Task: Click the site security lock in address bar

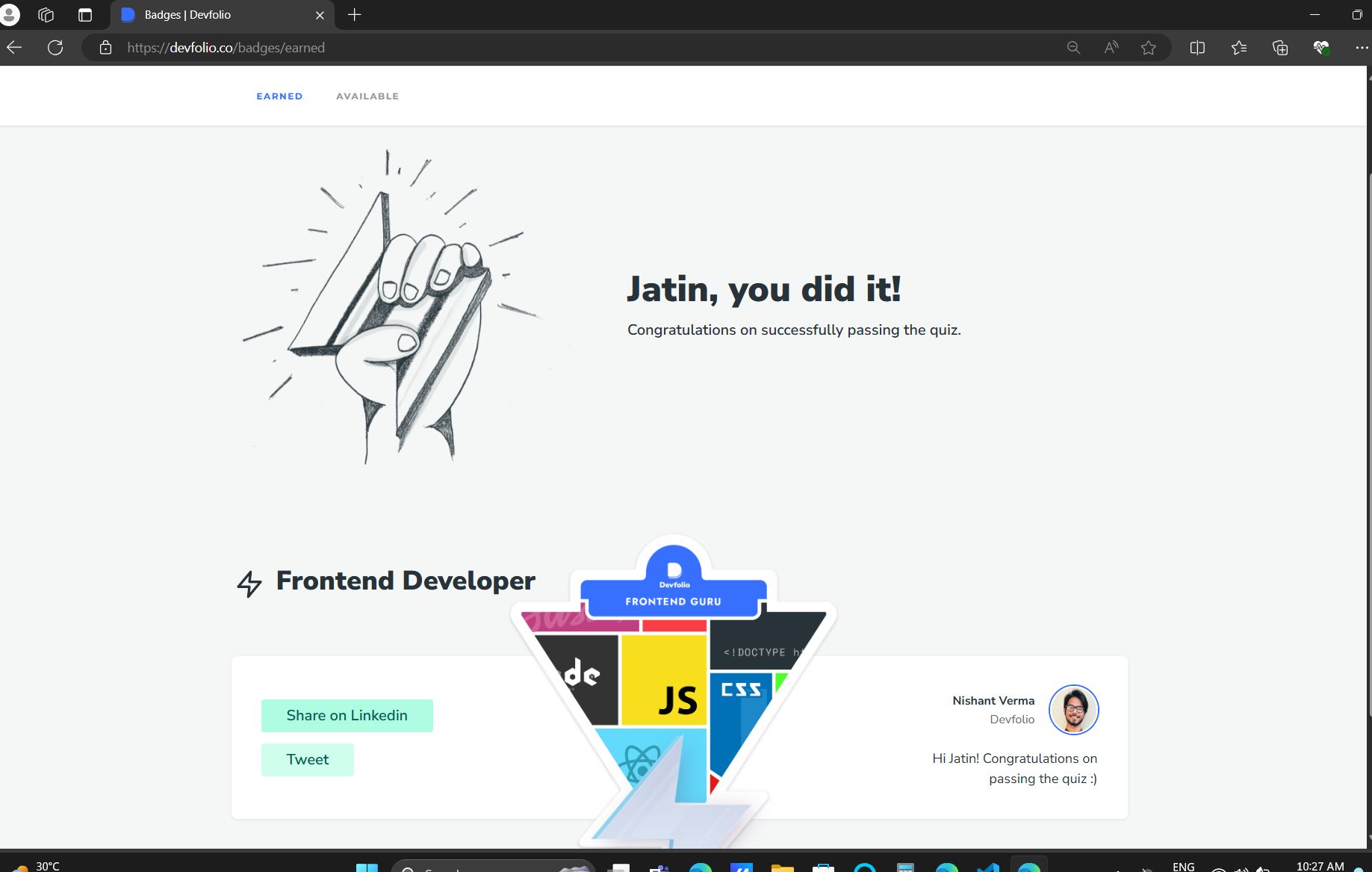Action: click(x=105, y=47)
